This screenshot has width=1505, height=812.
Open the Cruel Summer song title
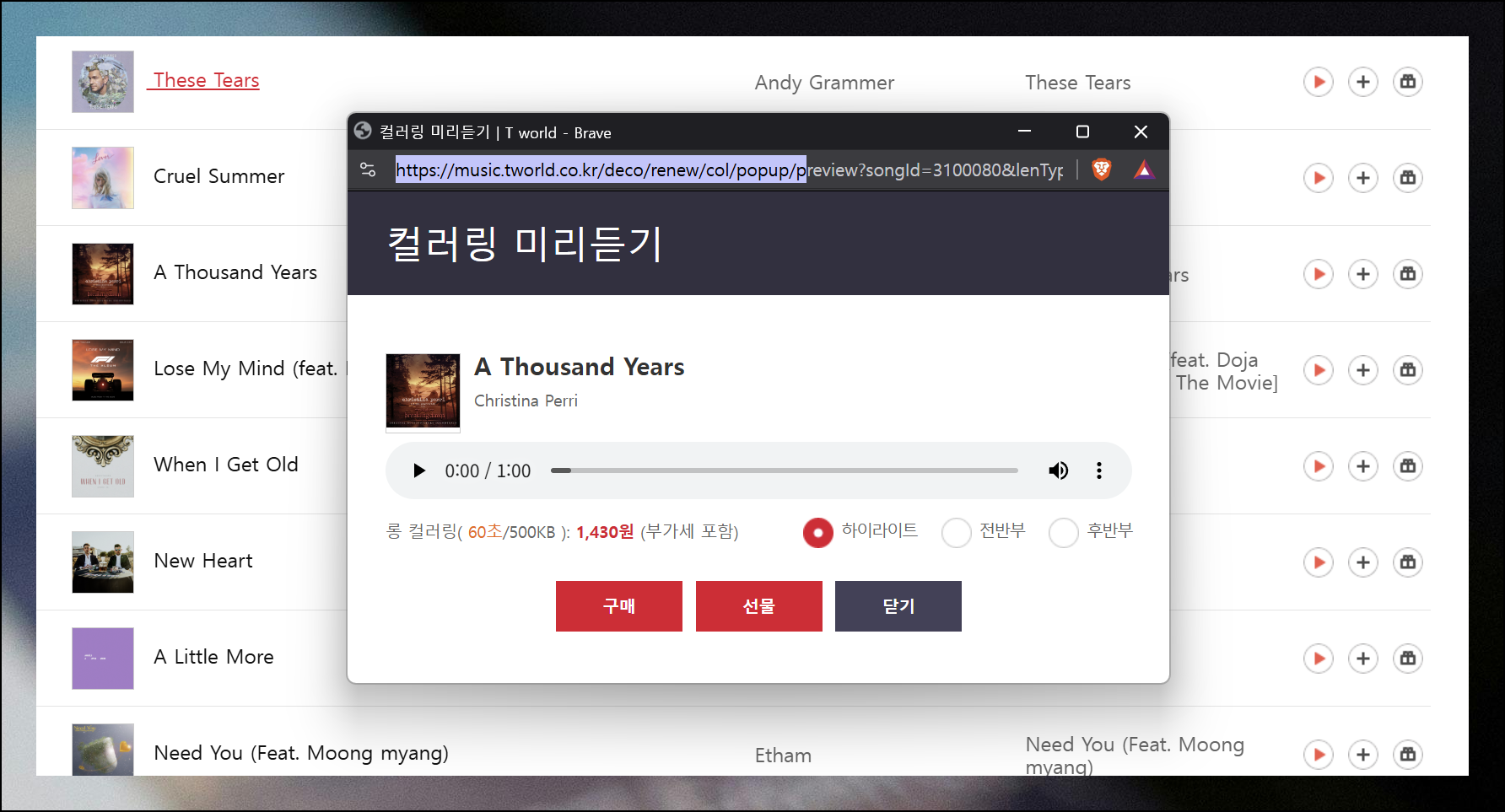(x=218, y=176)
